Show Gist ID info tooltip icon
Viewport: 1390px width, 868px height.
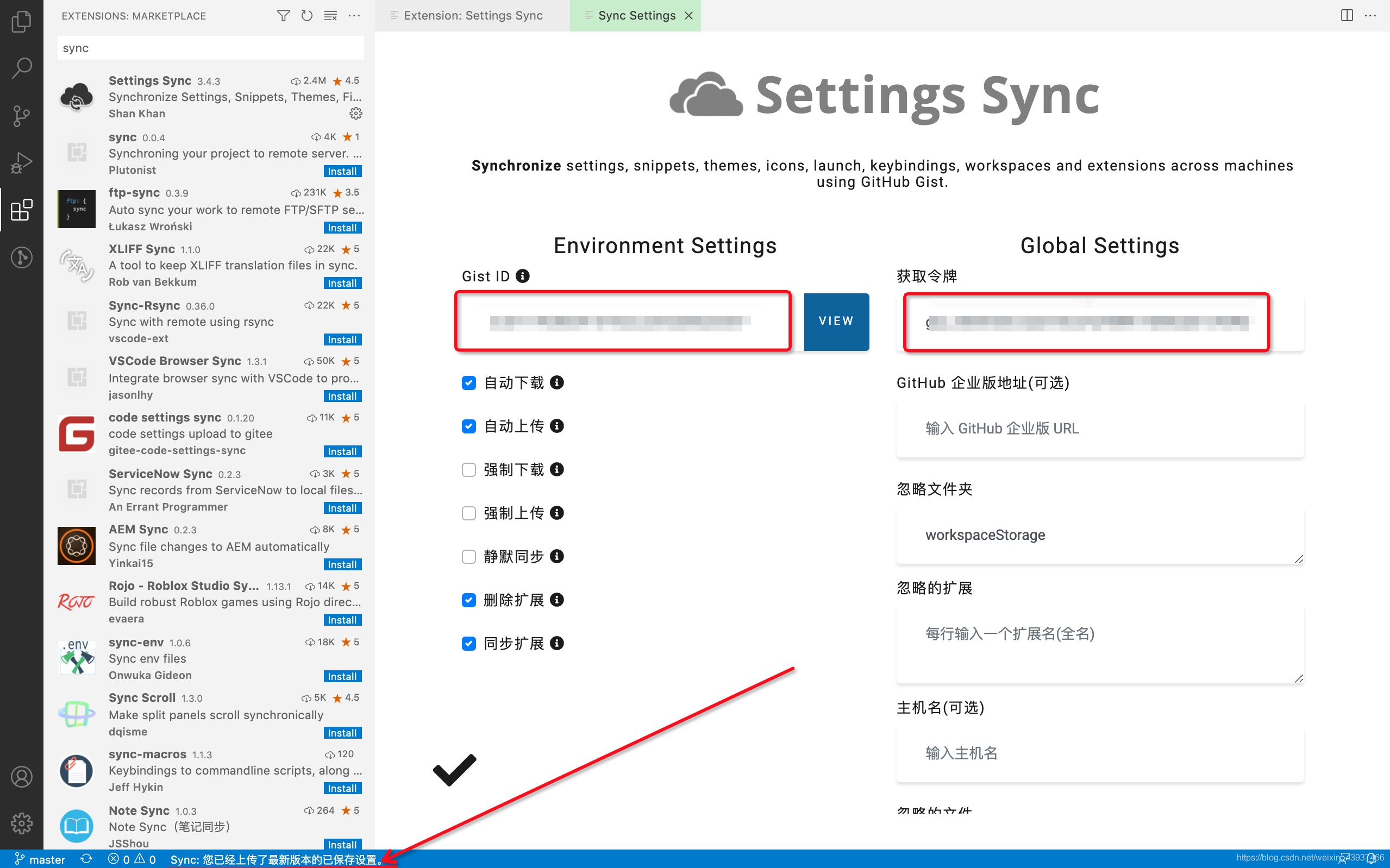(522, 276)
